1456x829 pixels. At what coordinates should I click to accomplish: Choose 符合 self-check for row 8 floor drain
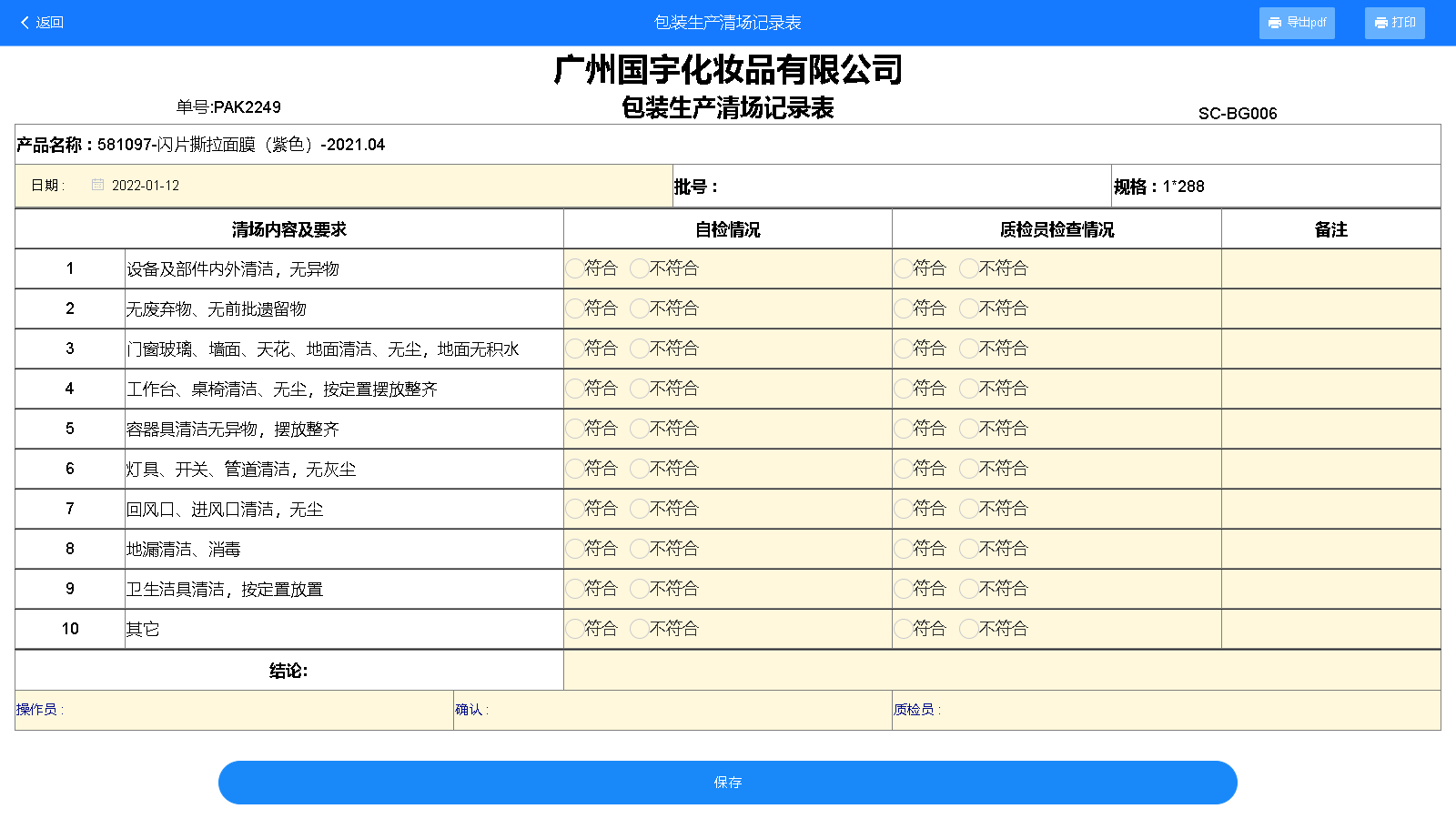pos(574,549)
